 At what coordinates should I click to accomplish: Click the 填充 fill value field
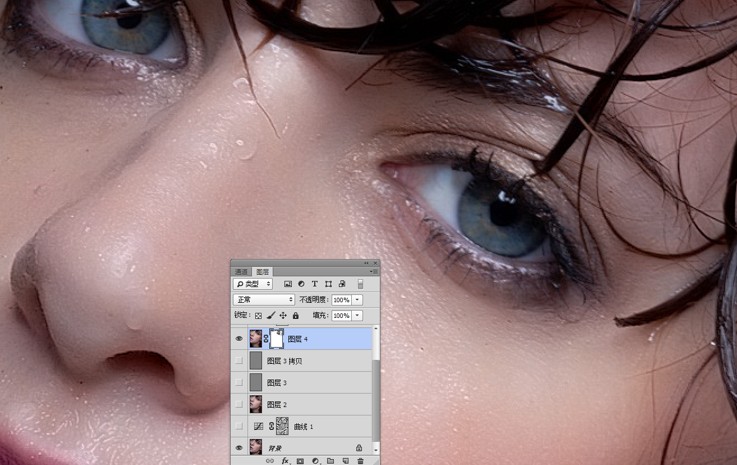coord(341,315)
